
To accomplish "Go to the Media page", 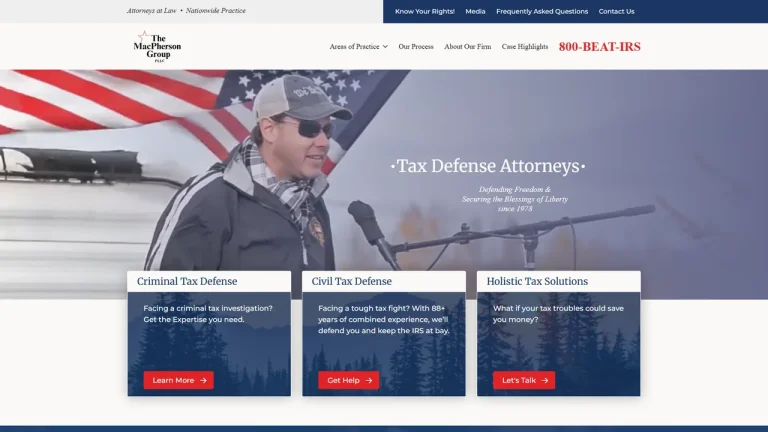I will point(475,11).
